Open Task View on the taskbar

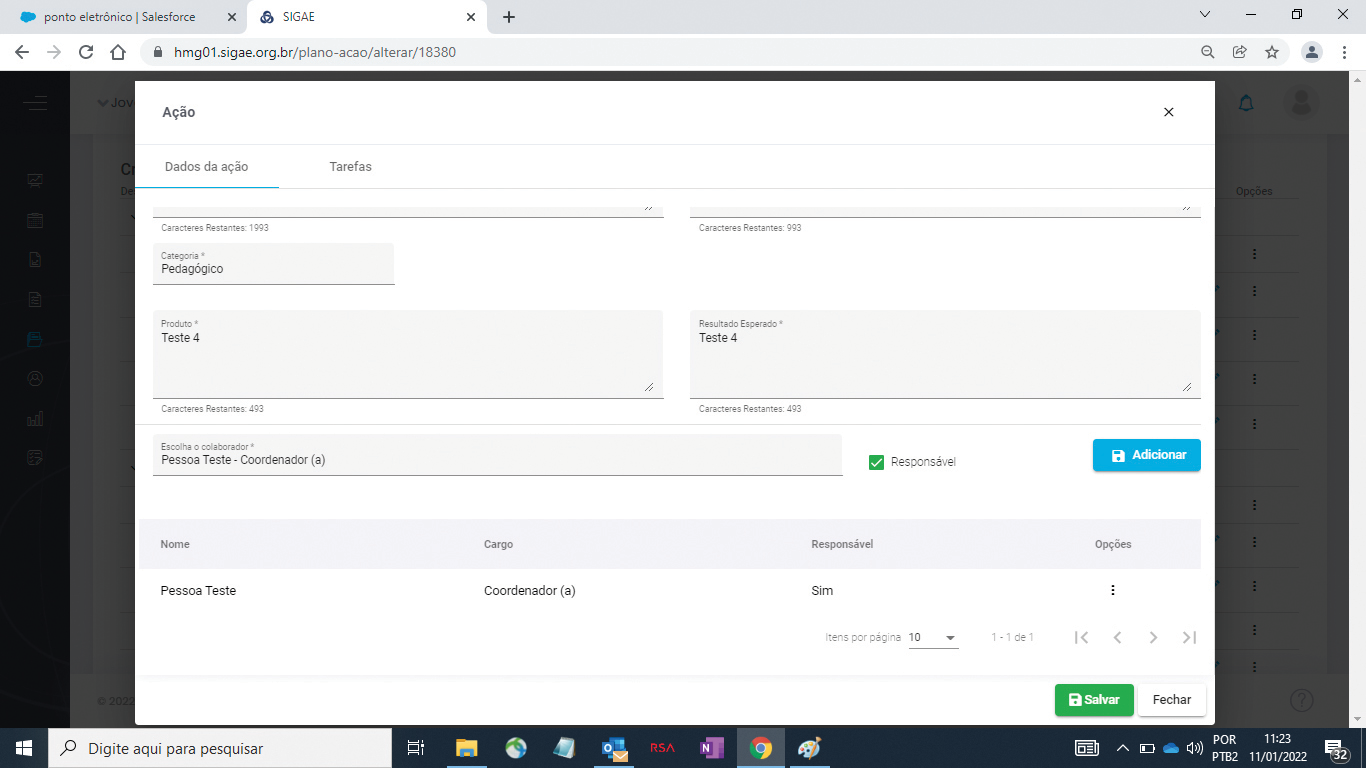pos(416,748)
